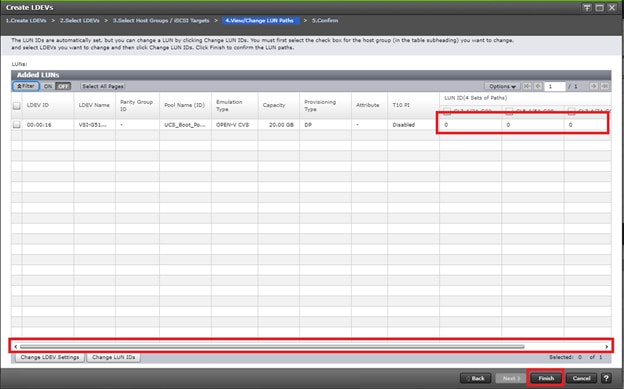This screenshot has width=624, height=389.
Task: Sort by Parity Group ID column header
Action: click(137, 105)
